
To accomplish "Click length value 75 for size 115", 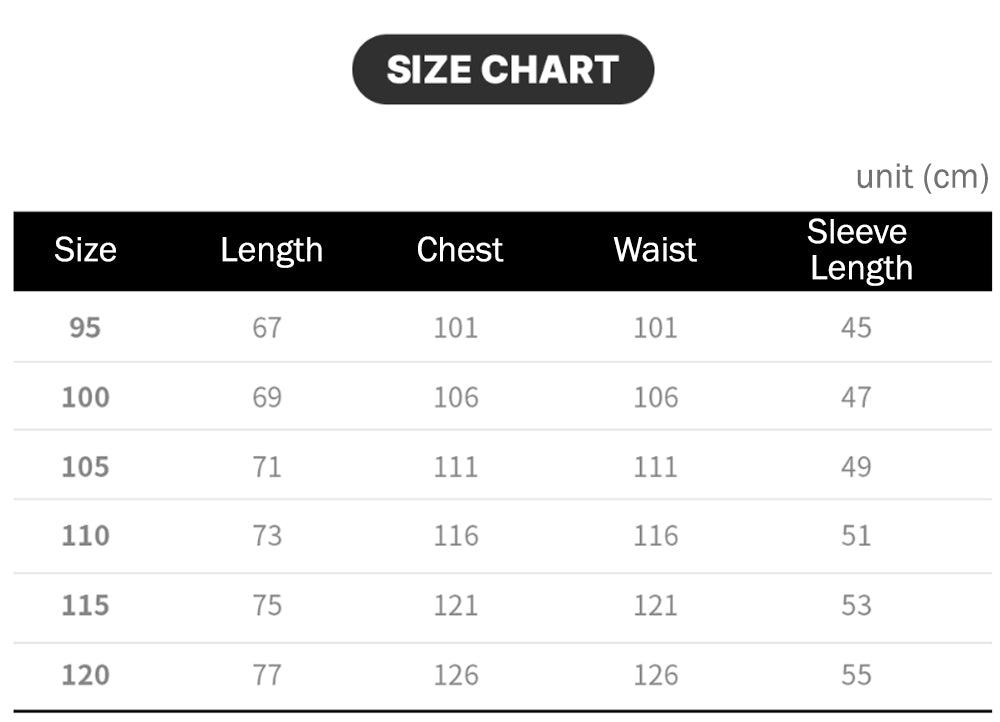I will 267,605.
